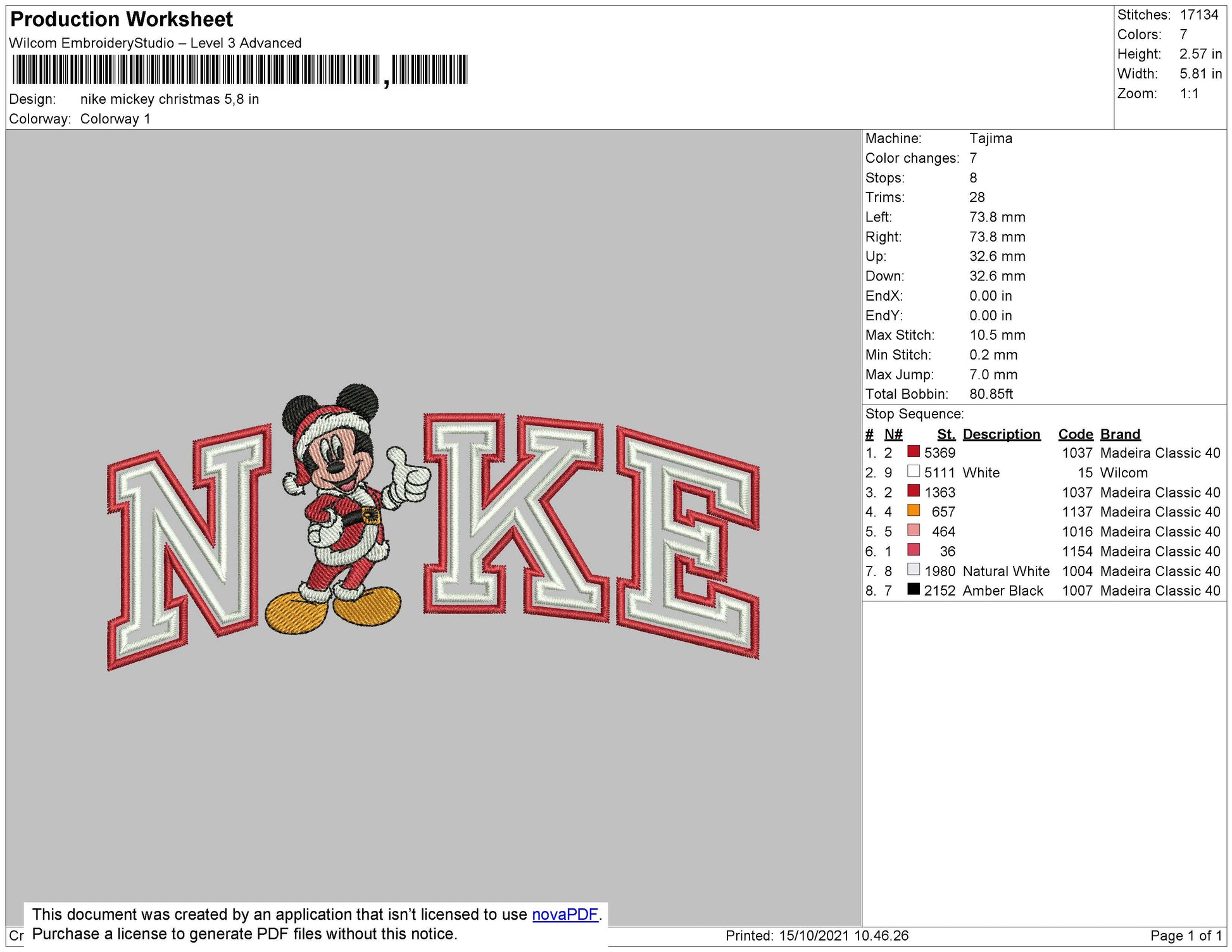
Task: Click the 'Production Worksheet' title
Action: (x=122, y=19)
